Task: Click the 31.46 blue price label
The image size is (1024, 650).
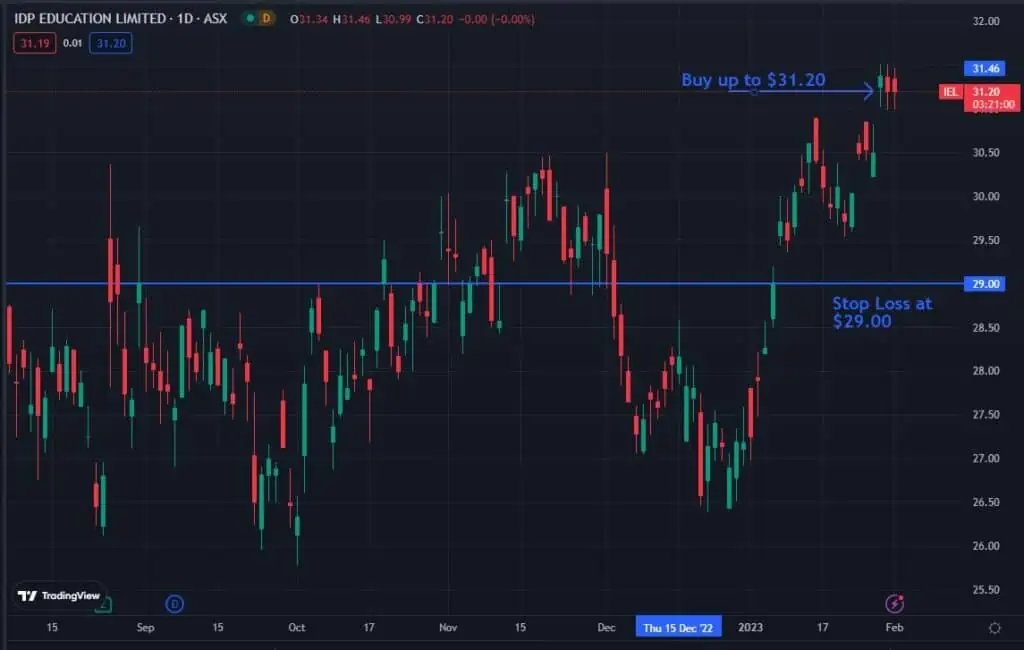Action: [x=986, y=69]
